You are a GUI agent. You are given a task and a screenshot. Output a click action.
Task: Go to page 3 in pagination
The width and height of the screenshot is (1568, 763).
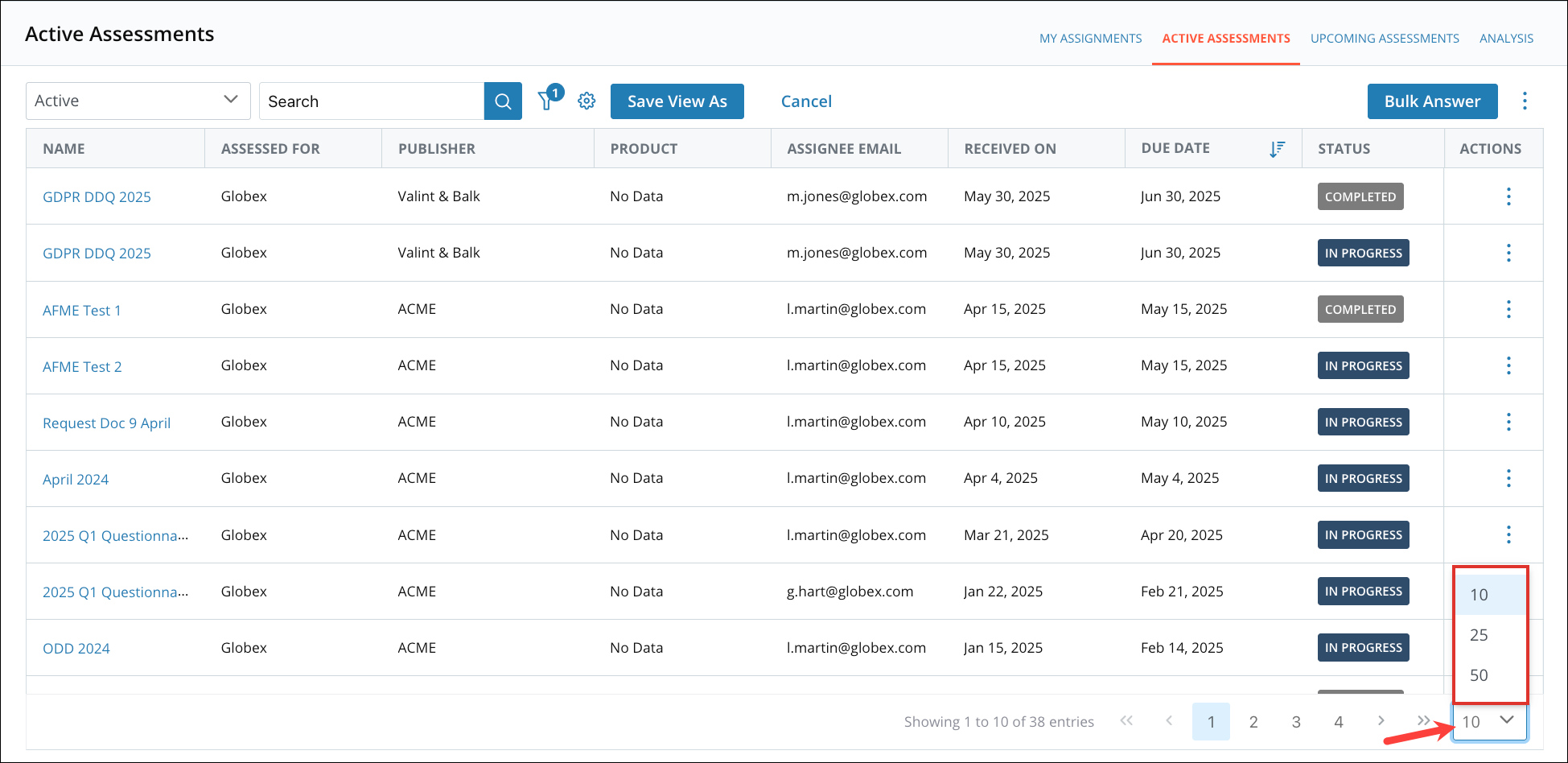[x=1296, y=722]
